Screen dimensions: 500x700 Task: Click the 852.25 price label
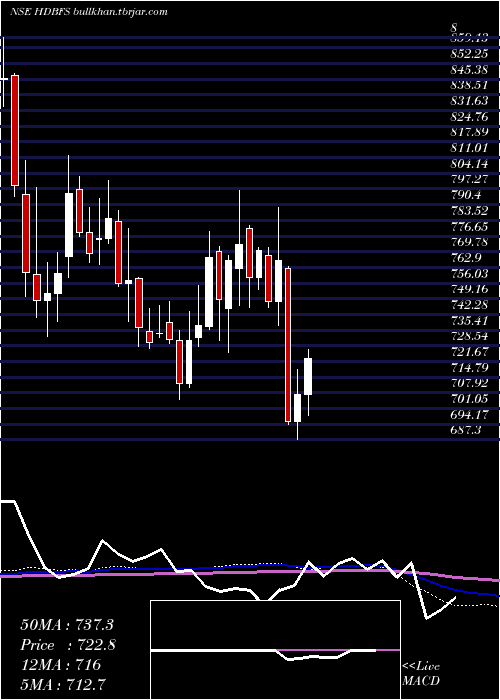click(x=469, y=53)
